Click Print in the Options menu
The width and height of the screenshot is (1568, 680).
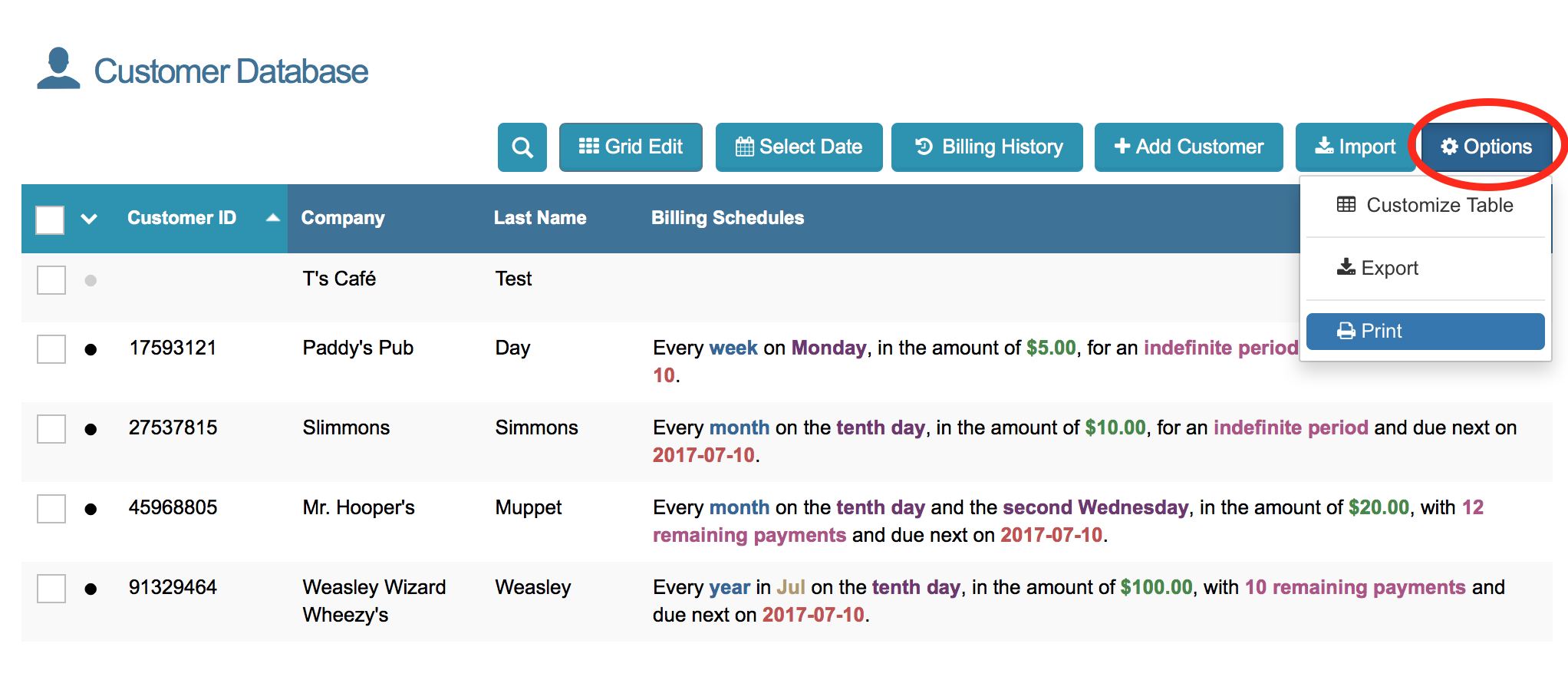(x=1425, y=332)
